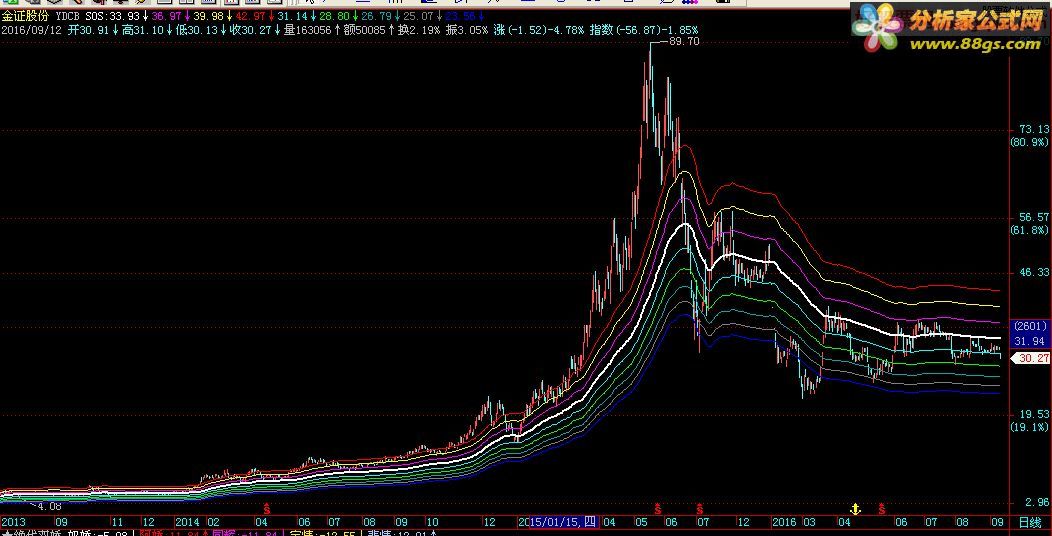Click the 56.57 price axis label
Screen dimensions: 1052x536
click(x=1033, y=217)
